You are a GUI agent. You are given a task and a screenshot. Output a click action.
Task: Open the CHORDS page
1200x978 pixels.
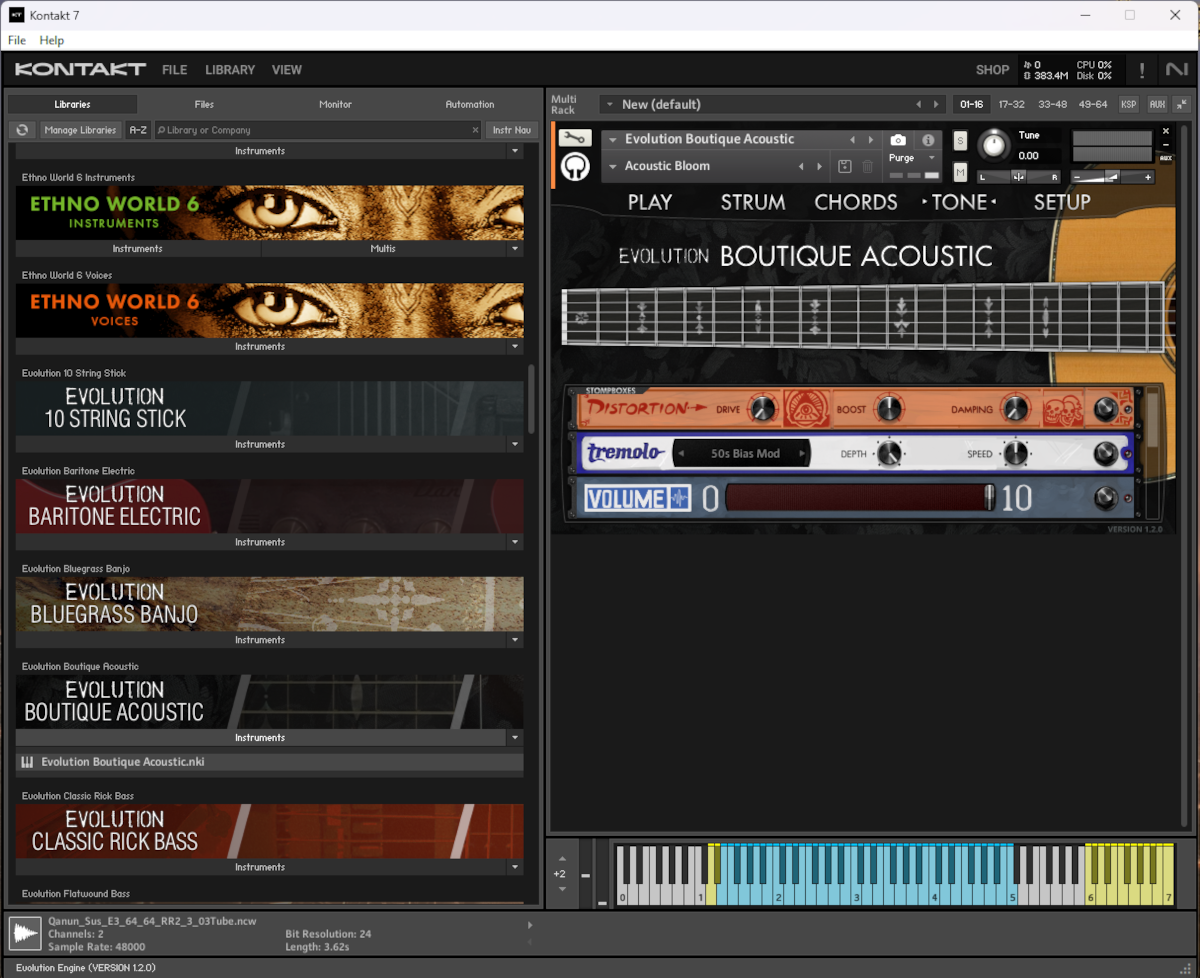pyautogui.click(x=856, y=202)
